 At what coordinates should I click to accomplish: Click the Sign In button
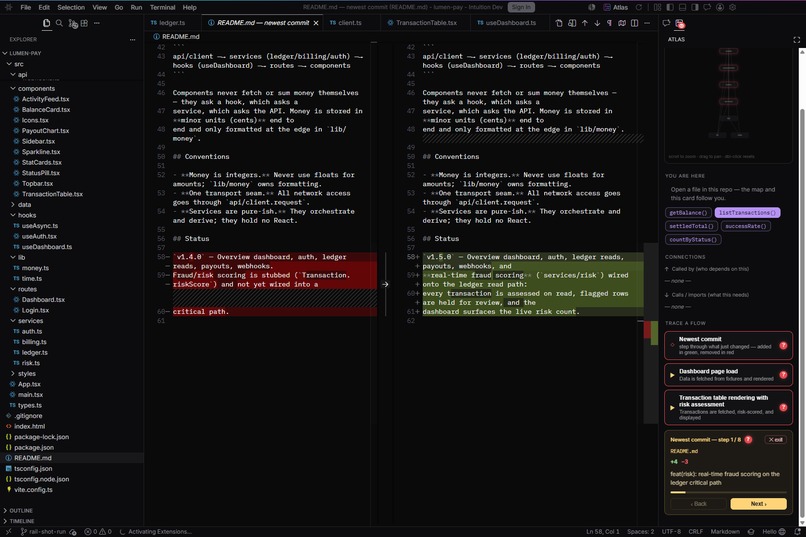click(521, 7)
